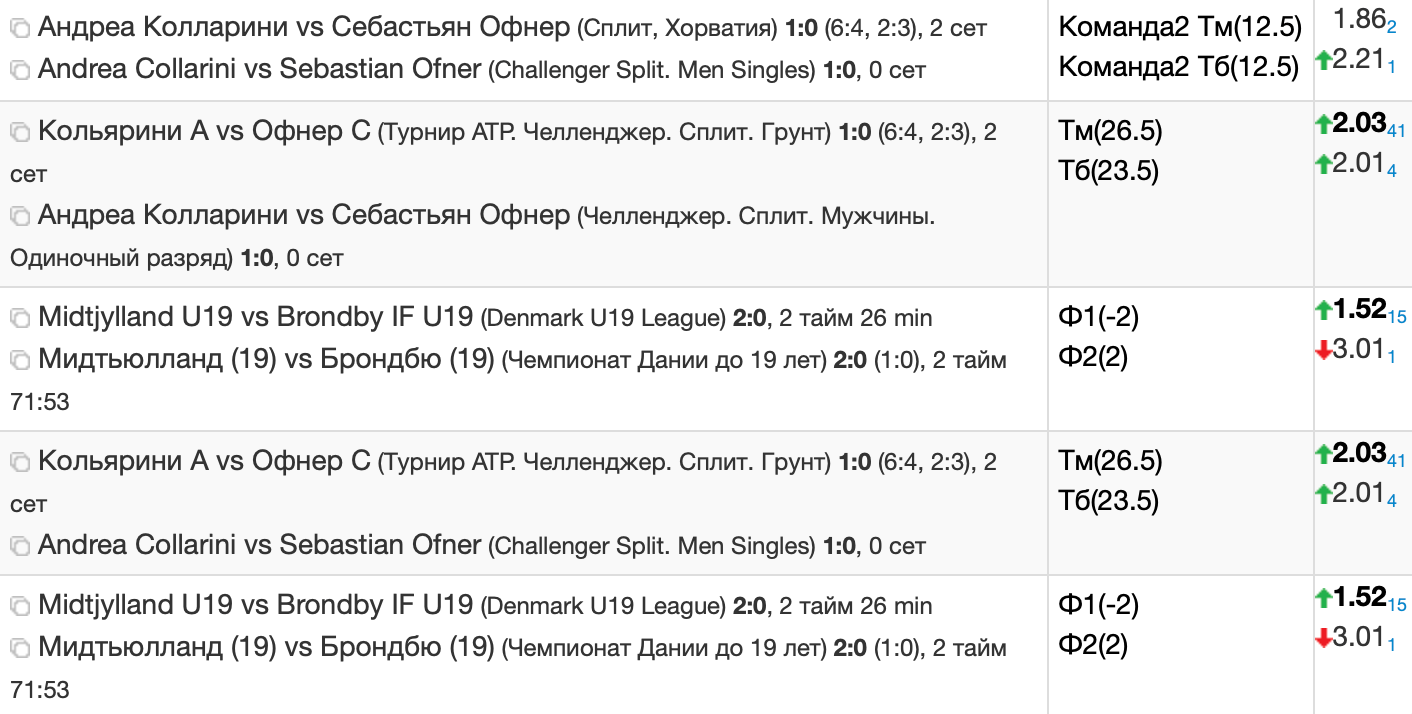
Task: Click copy icon beside topmost Andrea Collarini Challenger Split
Action: [19, 70]
